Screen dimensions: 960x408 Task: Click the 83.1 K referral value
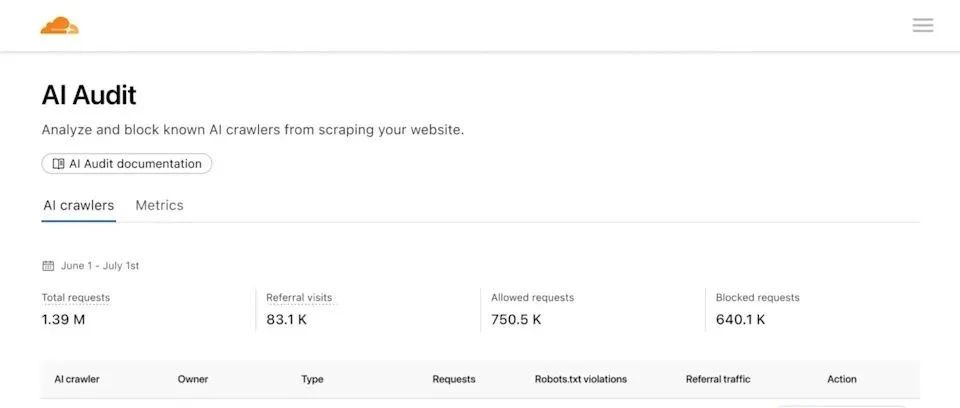click(x=287, y=319)
